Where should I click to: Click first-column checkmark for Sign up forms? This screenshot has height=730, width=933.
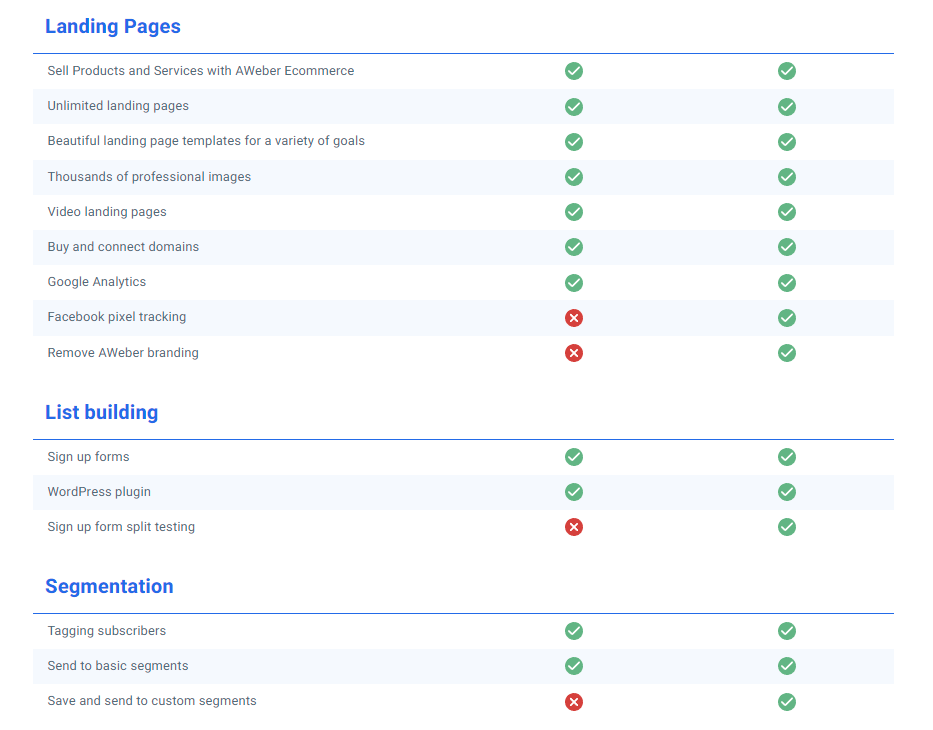574,458
